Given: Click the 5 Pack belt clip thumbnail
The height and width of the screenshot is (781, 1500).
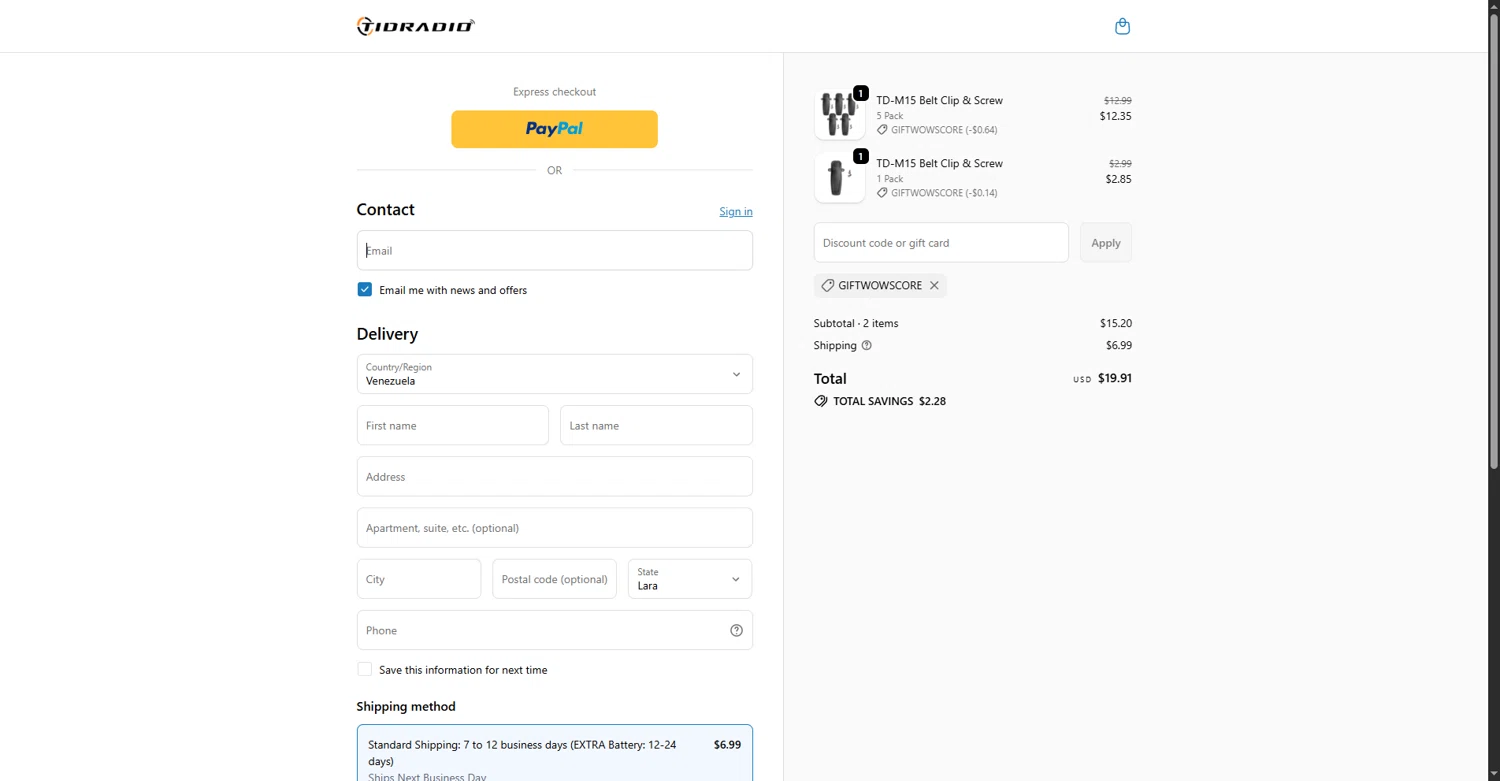Looking at the screenshot, I should tap(839, 114).
